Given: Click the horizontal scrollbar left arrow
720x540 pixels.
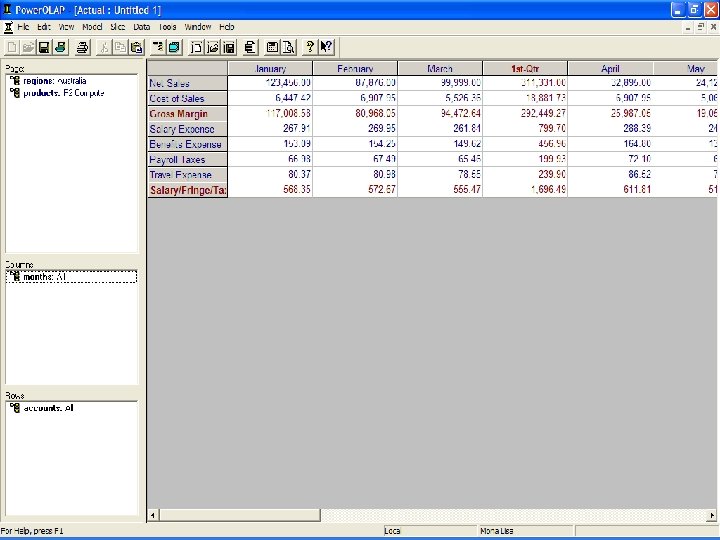Looking at the screenshot, I should [x=153, y=515].
